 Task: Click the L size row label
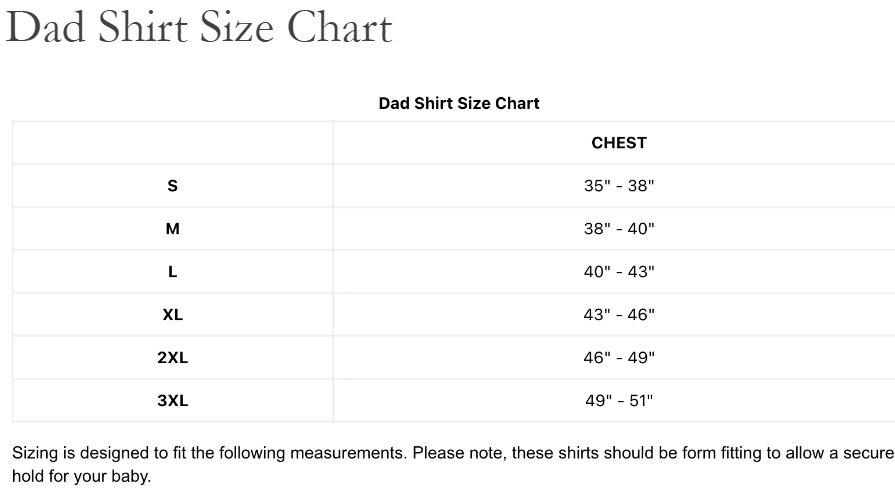point(172,272)
